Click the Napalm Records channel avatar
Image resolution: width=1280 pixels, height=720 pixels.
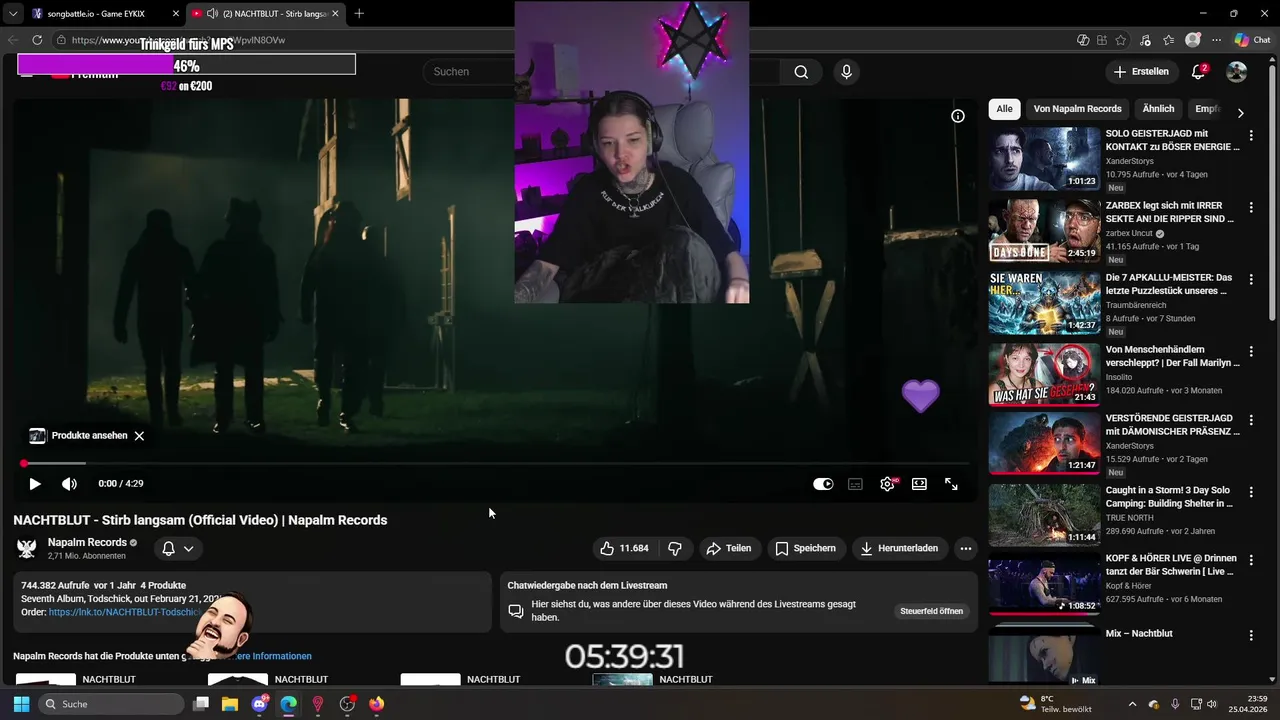point(27,548)
